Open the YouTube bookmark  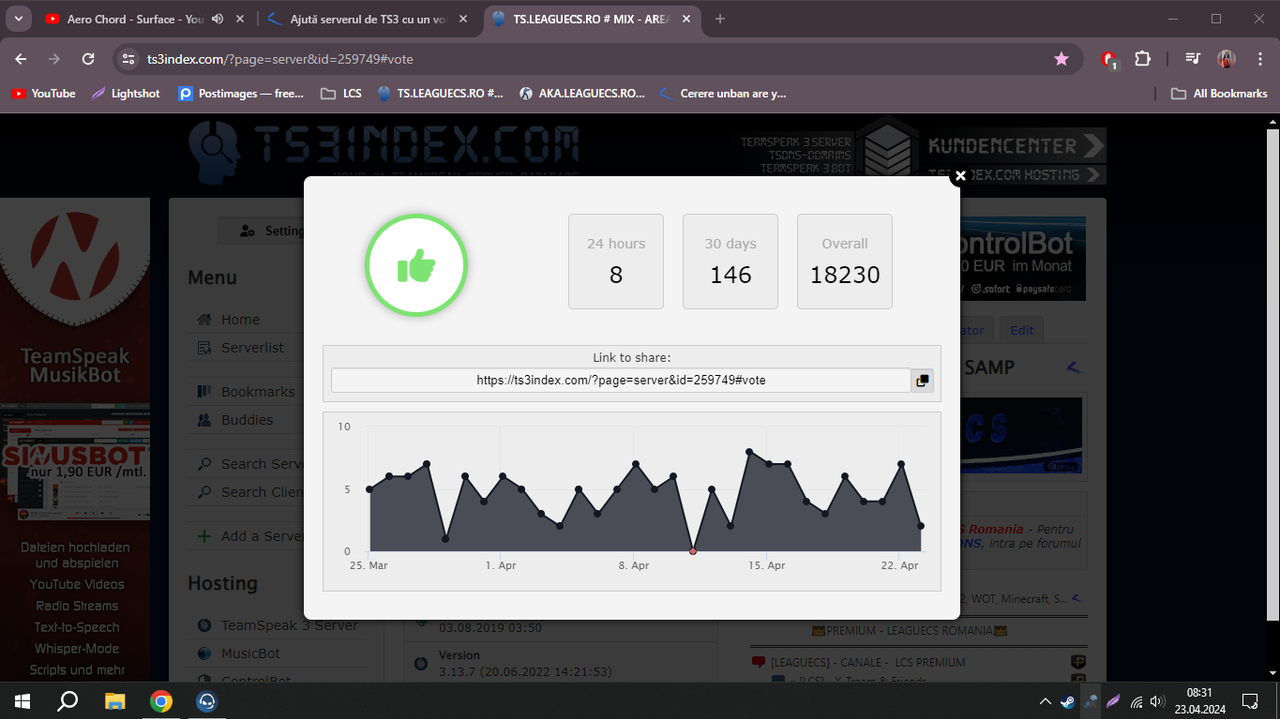(x=44, y=93)
